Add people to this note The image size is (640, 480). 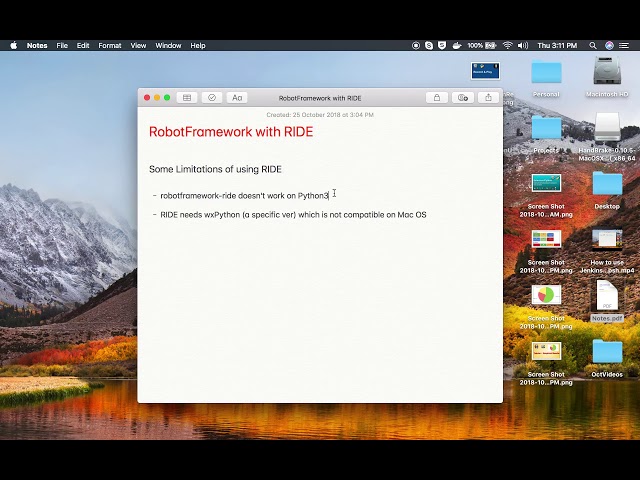pos(462,98)
